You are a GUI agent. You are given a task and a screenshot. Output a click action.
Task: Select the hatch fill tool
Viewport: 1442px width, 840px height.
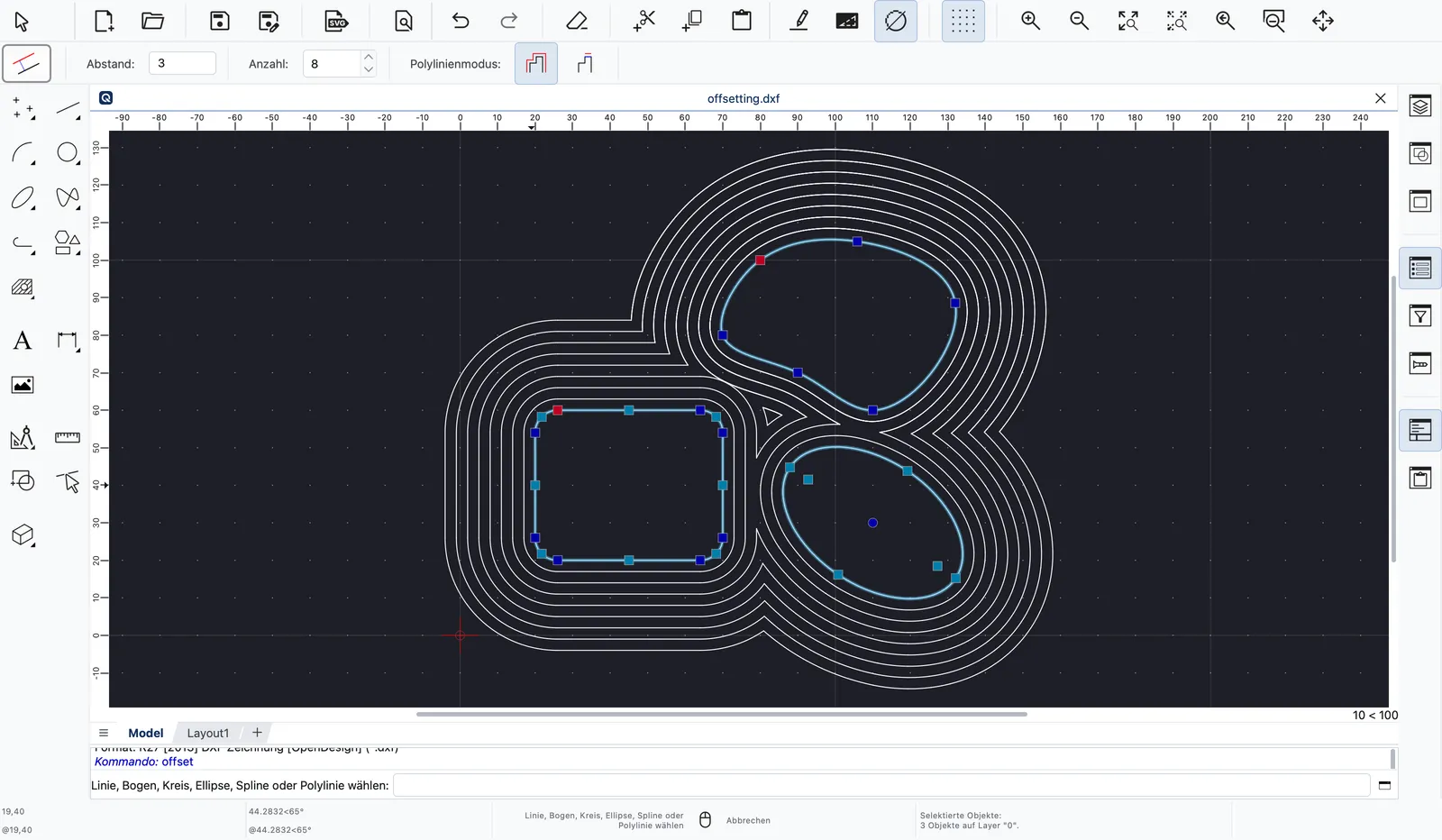[23, 288]
